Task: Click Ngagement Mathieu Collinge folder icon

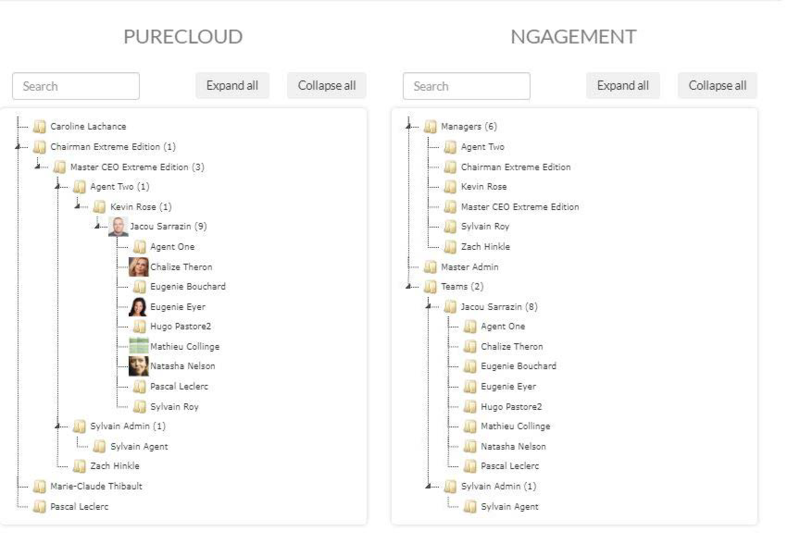Action: 470,426
